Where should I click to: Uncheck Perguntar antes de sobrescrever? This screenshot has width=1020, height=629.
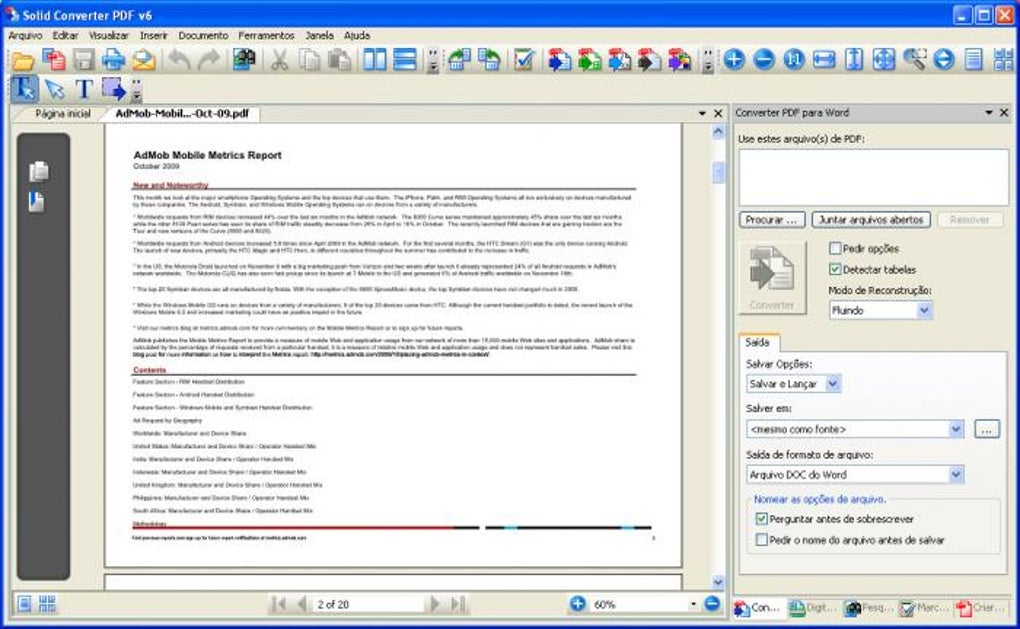(762, 518)
